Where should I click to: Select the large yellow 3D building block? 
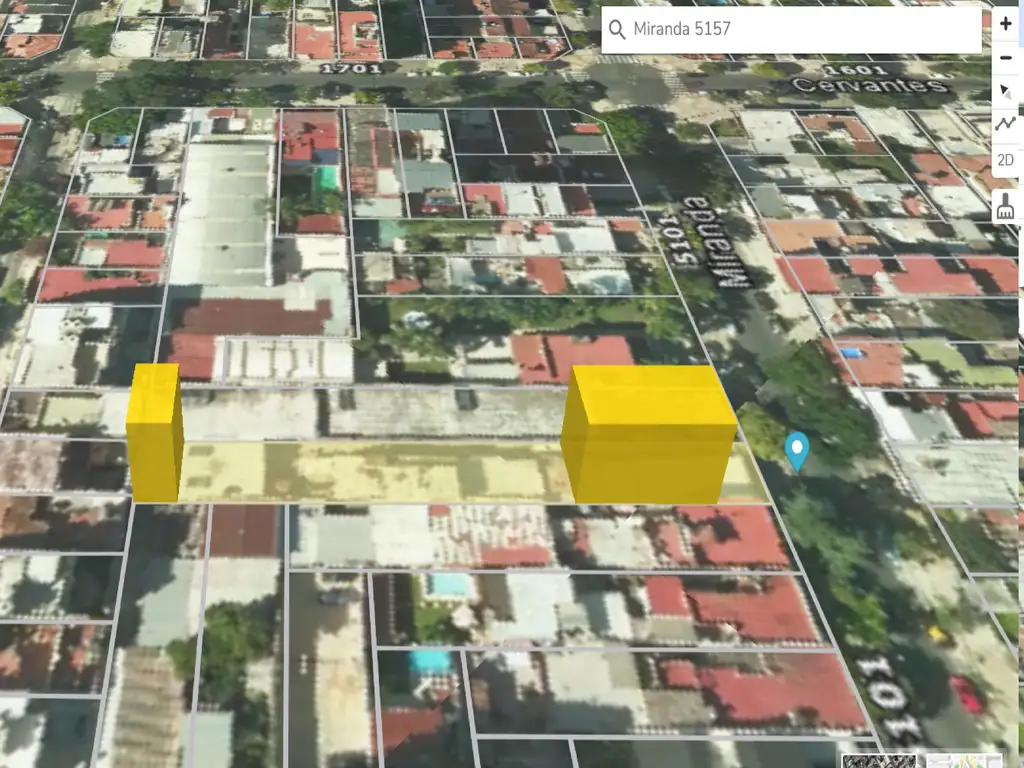(x=648, y=436)
